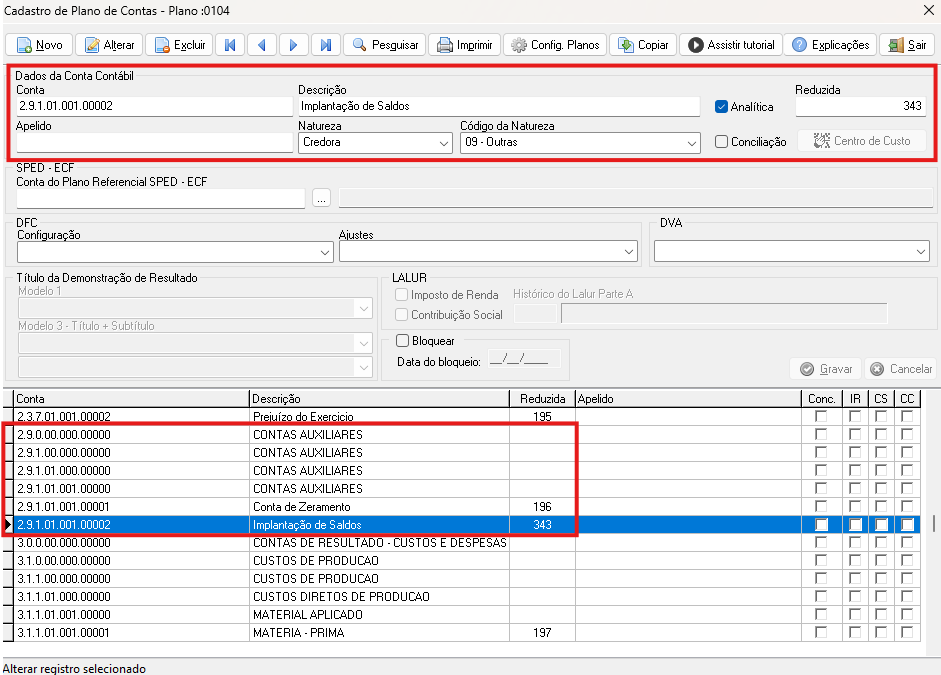Open Config. Planos settings
The image size is (941, 675).
click(x=555, y=45)
